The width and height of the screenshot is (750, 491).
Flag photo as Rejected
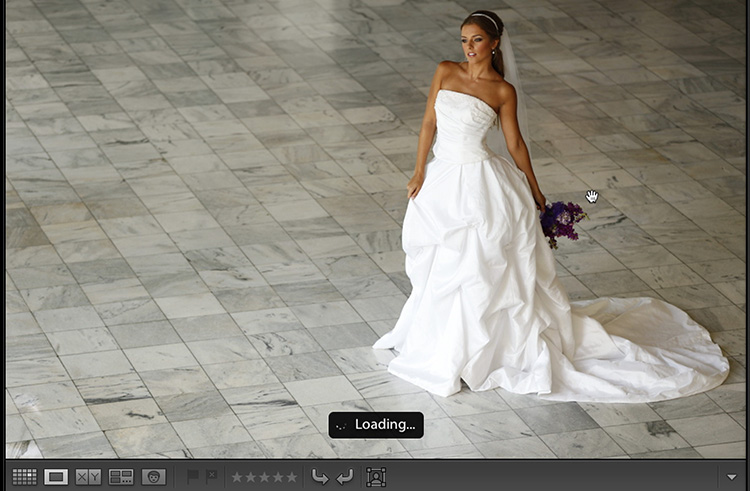click(211, 476)
